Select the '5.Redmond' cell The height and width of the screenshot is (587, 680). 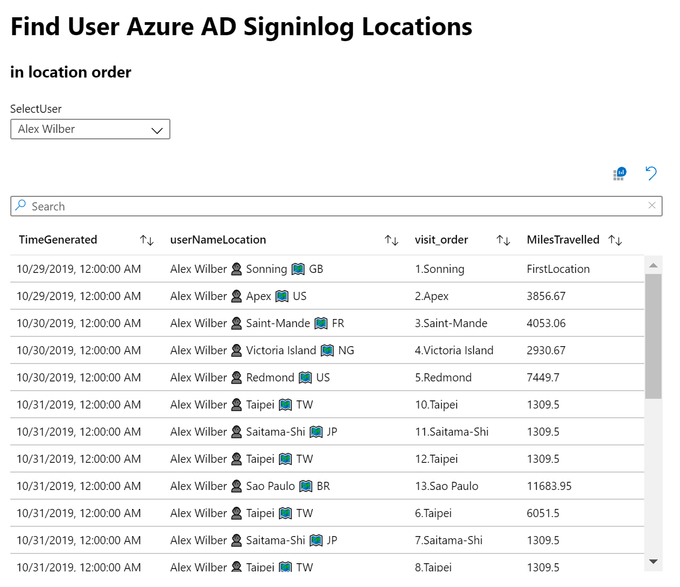click(443, 377)
